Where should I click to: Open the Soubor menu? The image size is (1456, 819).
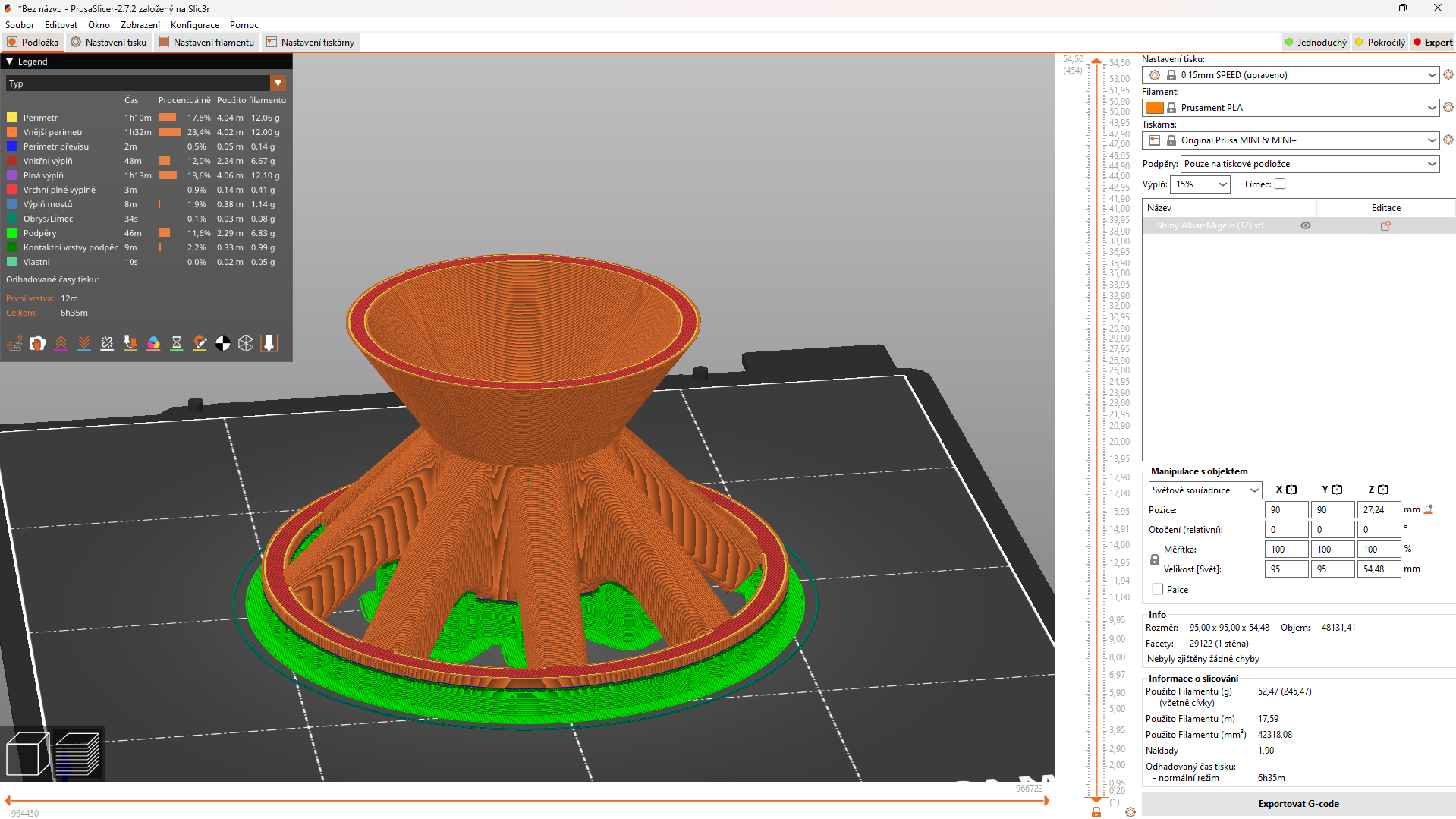point(20,25)
